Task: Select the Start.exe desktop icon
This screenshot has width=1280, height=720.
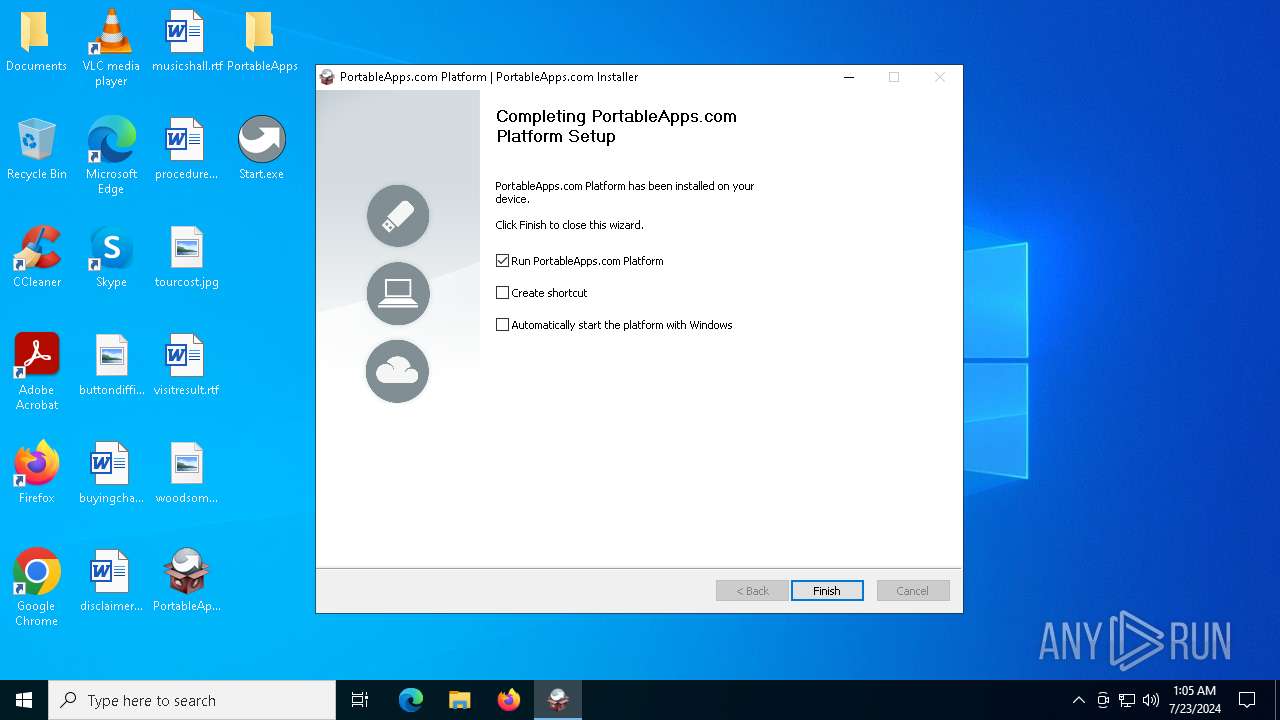Action: tap(262, 149)
